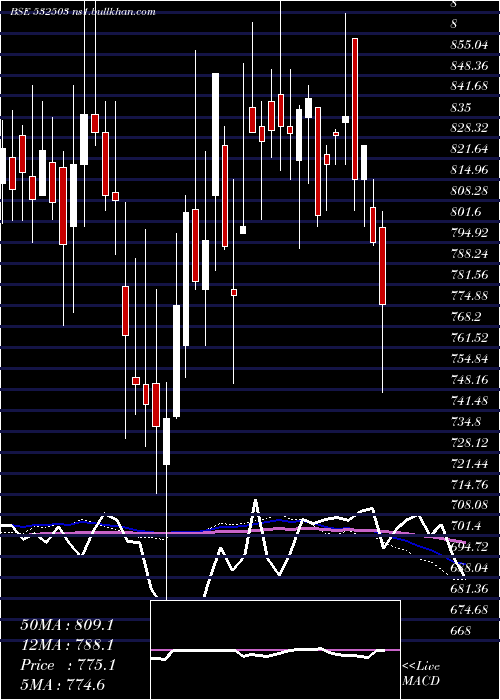Click the Price : 775.1 readout
The height and width of the screenshot is (700, 500).
pyautogui.click(x=68, y=665)
